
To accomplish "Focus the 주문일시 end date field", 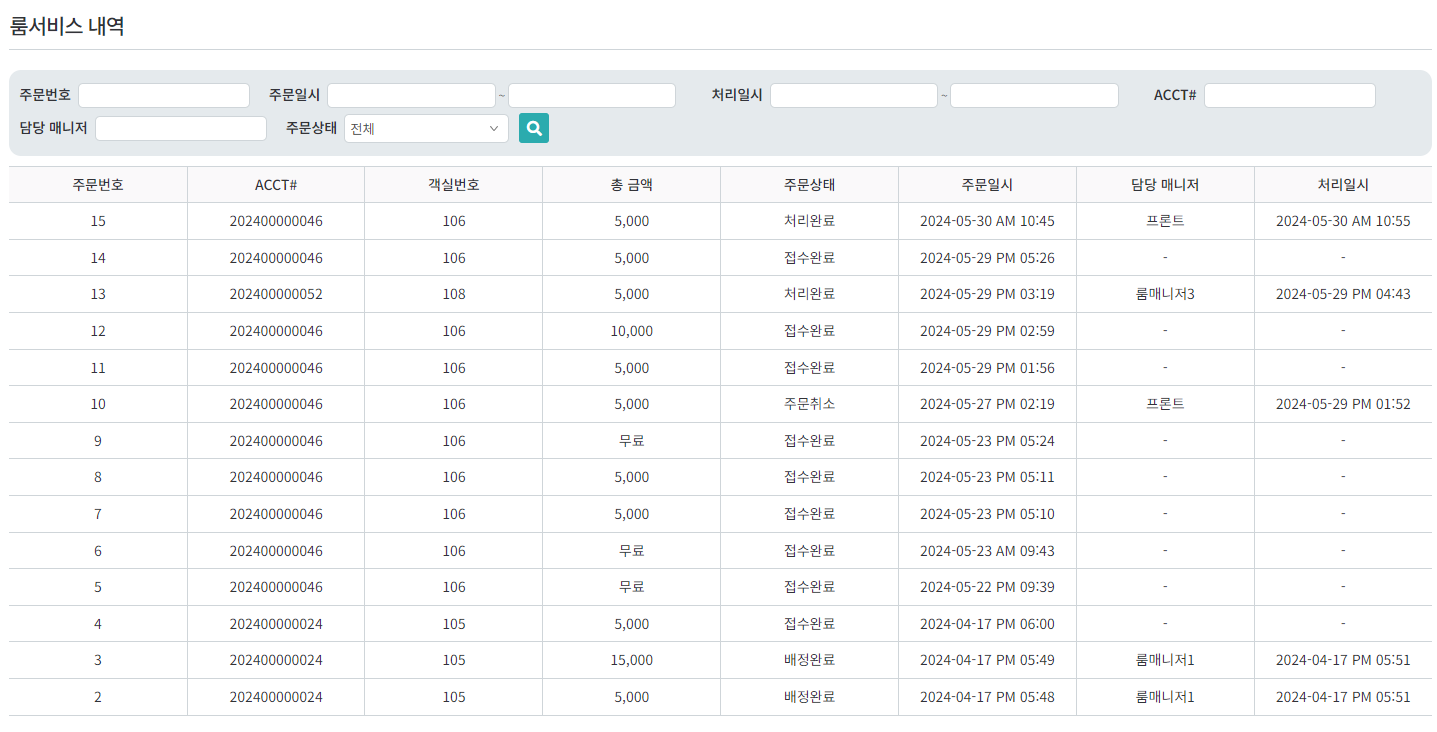I will tap(592, 95).
